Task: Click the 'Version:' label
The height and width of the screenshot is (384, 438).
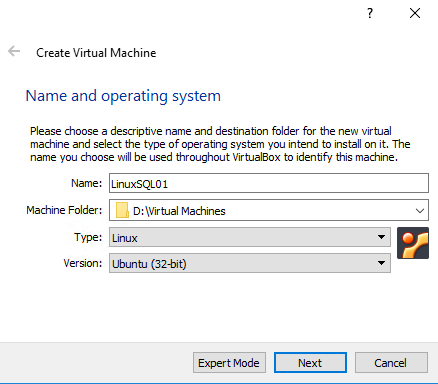Action: 83,263
